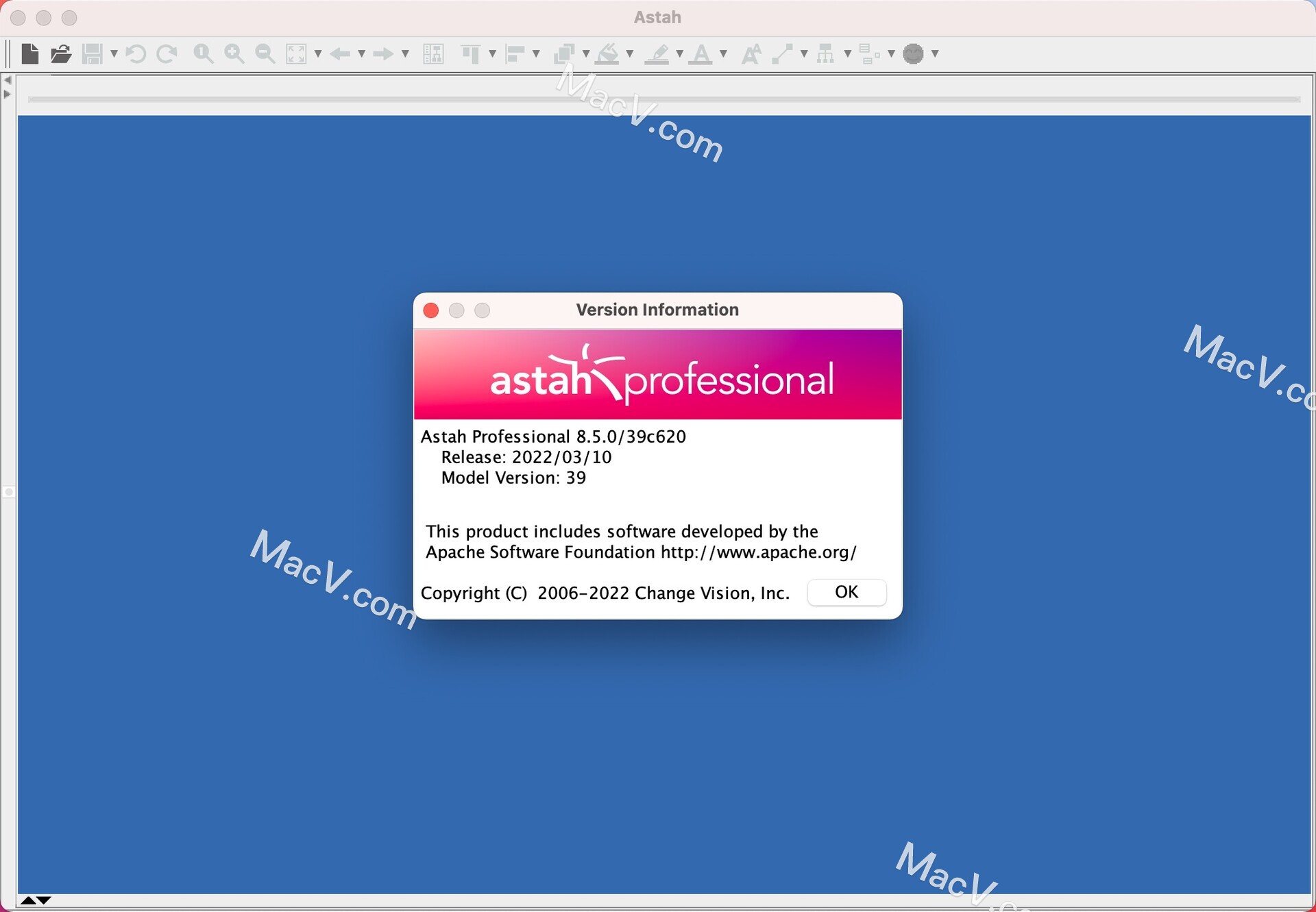Click the 'Version Information' dialog title

point(657,310)
